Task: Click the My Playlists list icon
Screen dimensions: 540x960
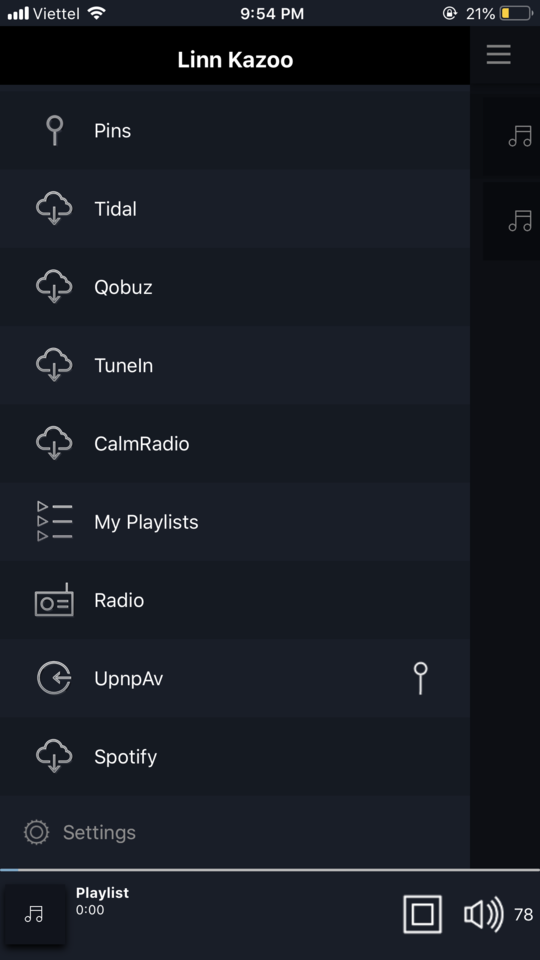Action: pos(54,521)
